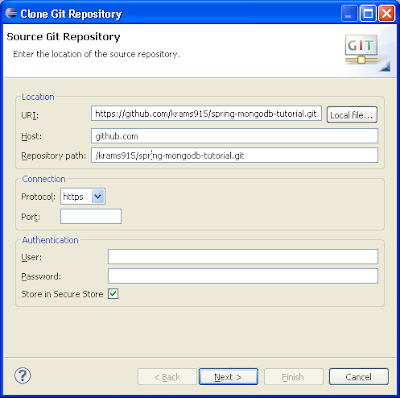
Task: Click the Cancel button
Action: (x=359, y=377)
